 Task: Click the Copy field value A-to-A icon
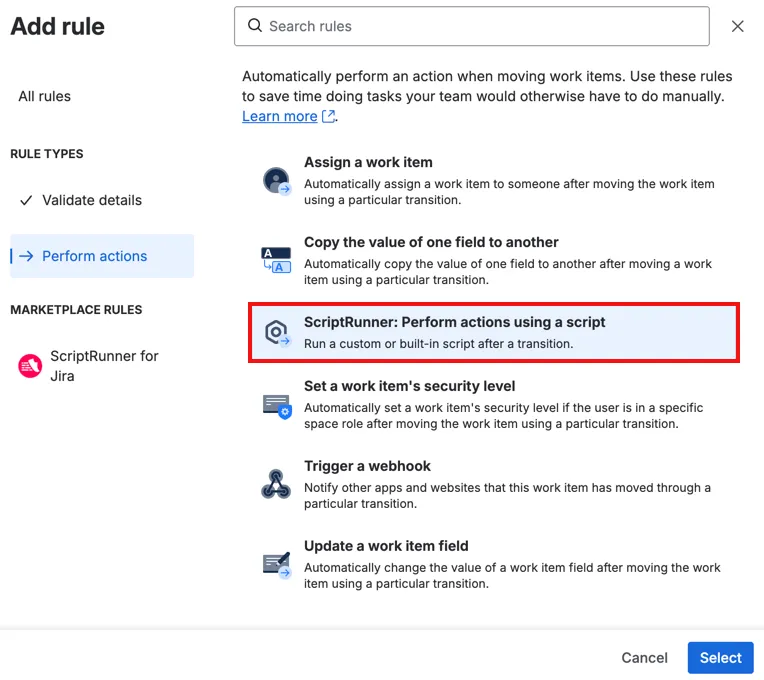click(276, 260)
